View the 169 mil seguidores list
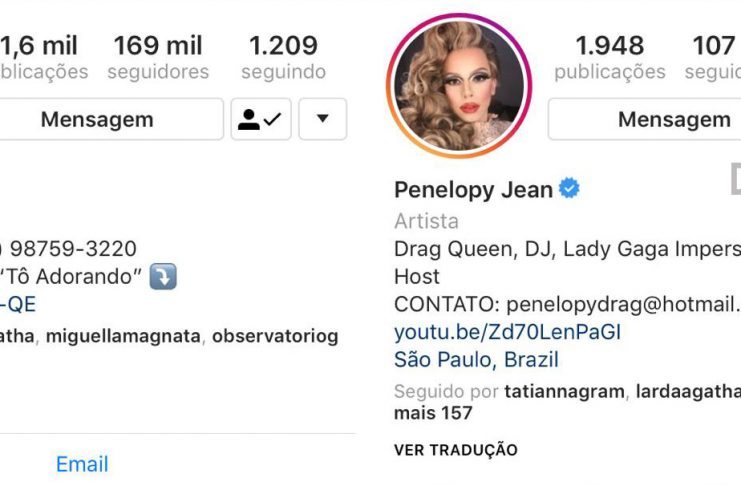Image resolution: width=741 pixels, height=486 pixels. click(x=158, y=57)
